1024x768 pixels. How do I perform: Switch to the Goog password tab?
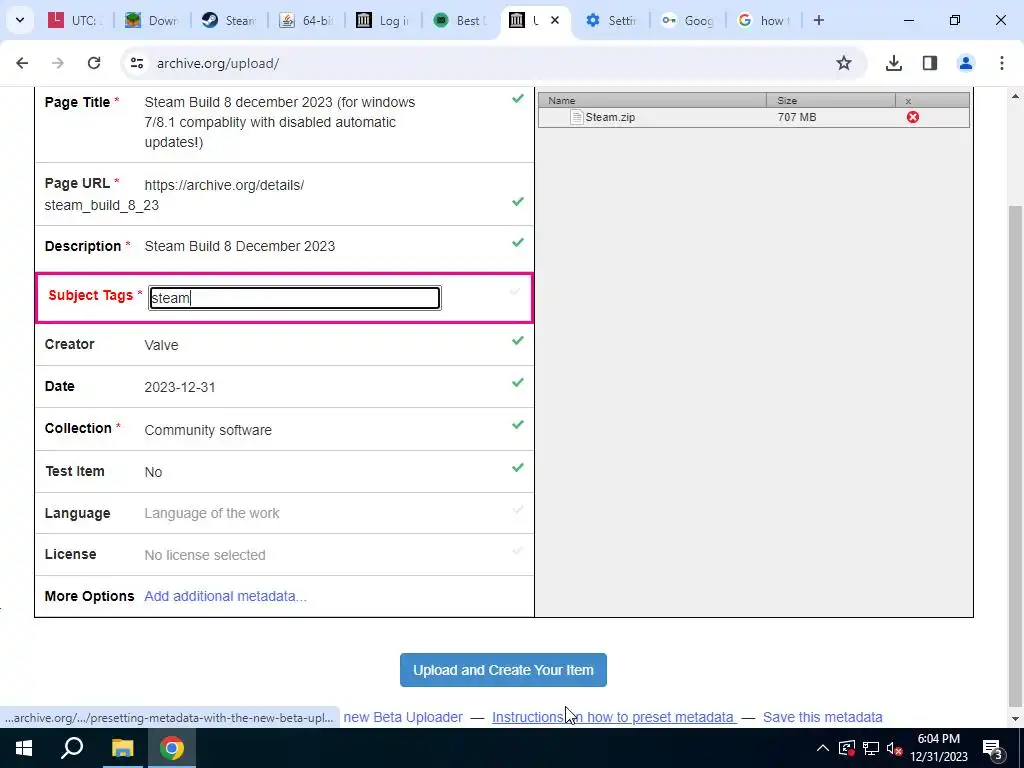688,20
